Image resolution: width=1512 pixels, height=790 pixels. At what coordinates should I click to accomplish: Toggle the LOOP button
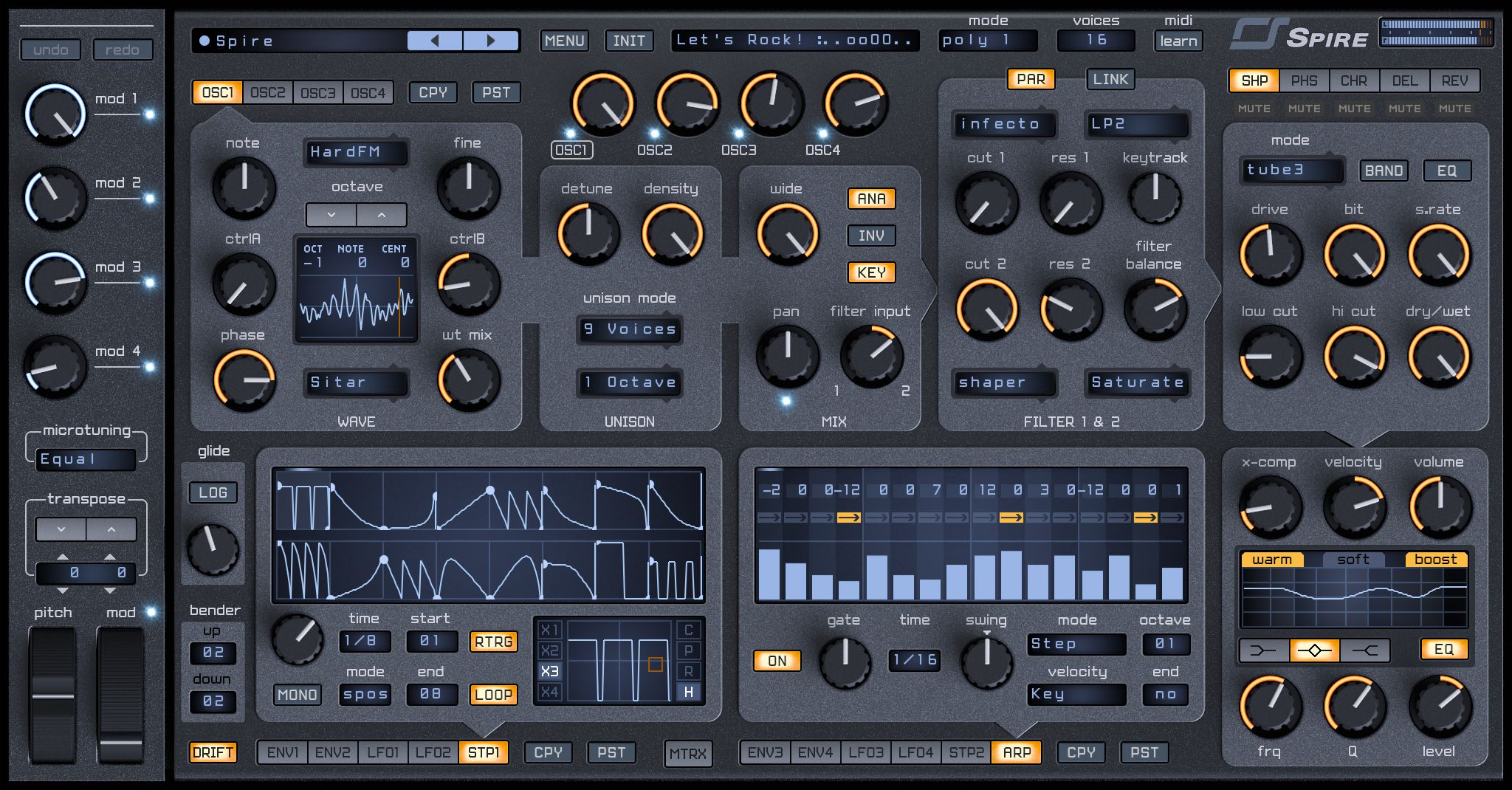coord(493,695)
